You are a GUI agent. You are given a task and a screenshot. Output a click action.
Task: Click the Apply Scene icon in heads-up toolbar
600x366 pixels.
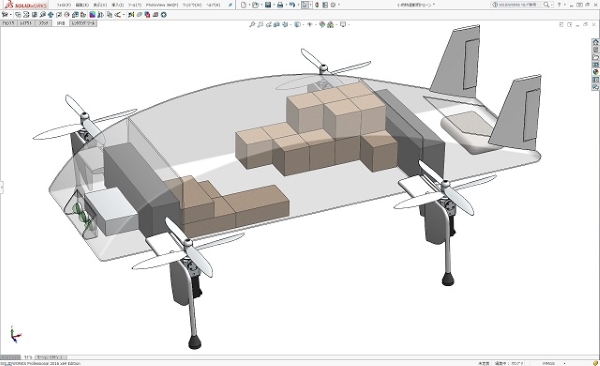(330, 25)
